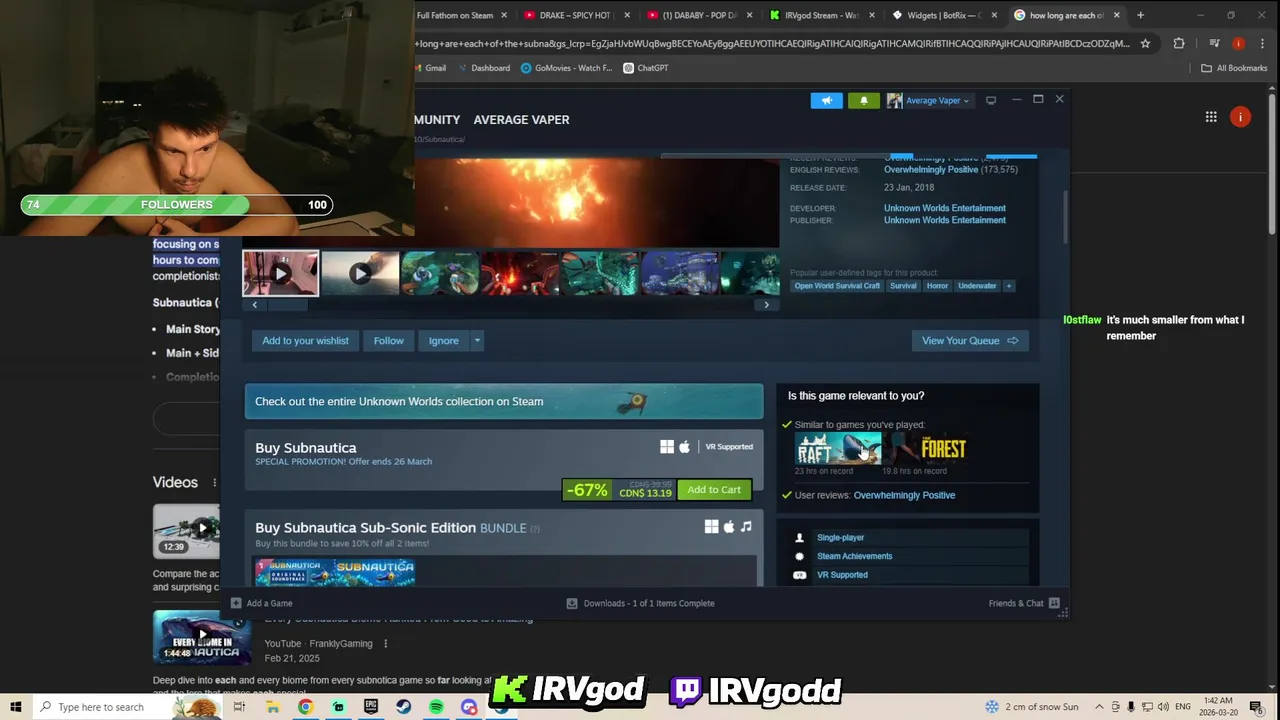Select the second video thumbnail with play icon
This screenshot has width=1280, height=720.
(x=360, y=273)
